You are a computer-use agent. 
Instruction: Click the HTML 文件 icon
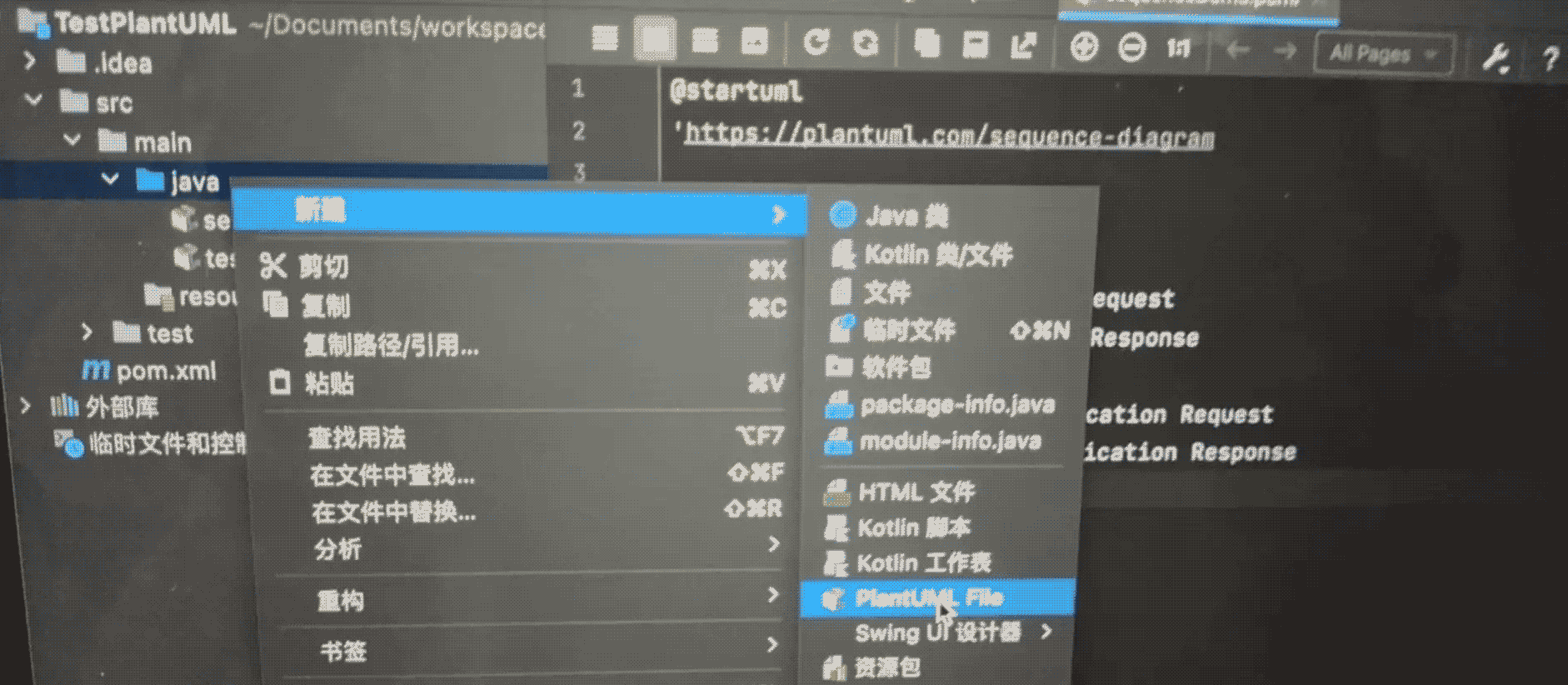pos(836,492)
